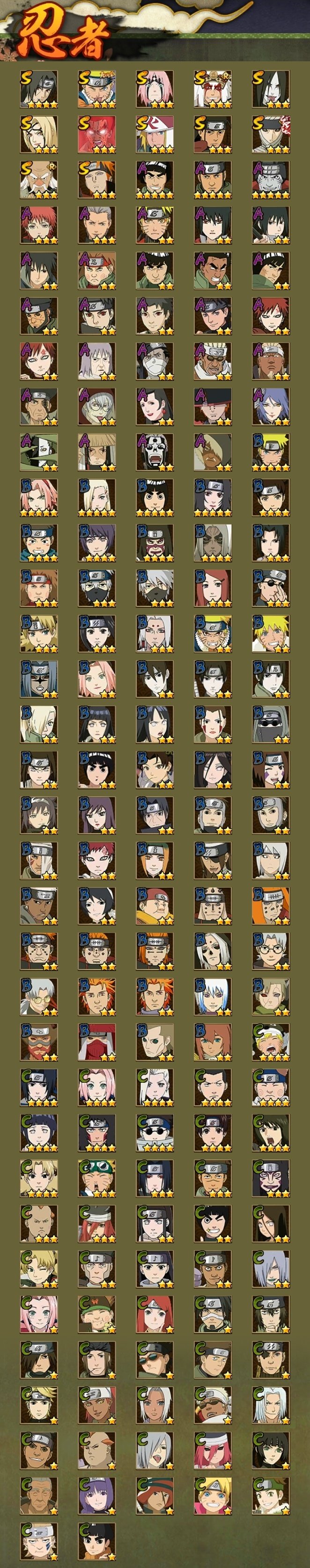Viewport: 310px width, 1568px height.
Task: Choose B-rank masked Kakashi with forehead protector
Action: pyautogui.click(x=97, y=589)
